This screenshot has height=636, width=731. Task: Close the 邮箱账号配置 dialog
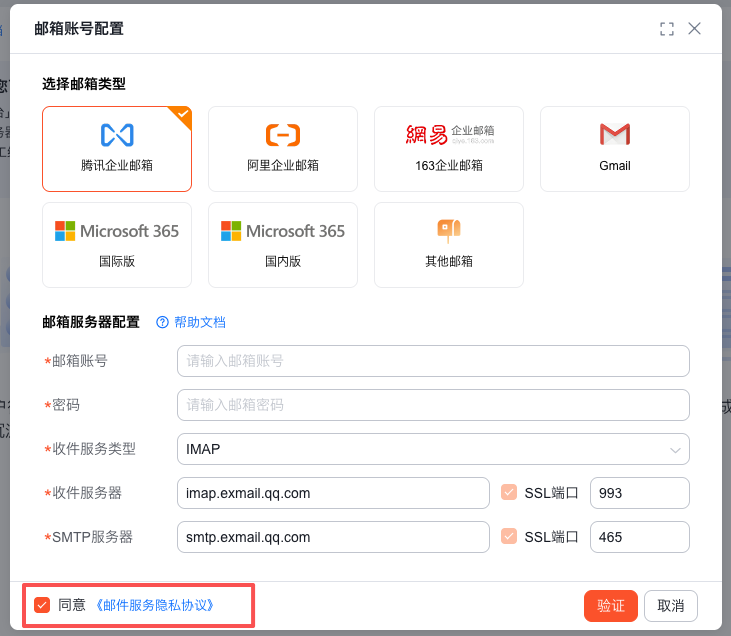[695, 29]
